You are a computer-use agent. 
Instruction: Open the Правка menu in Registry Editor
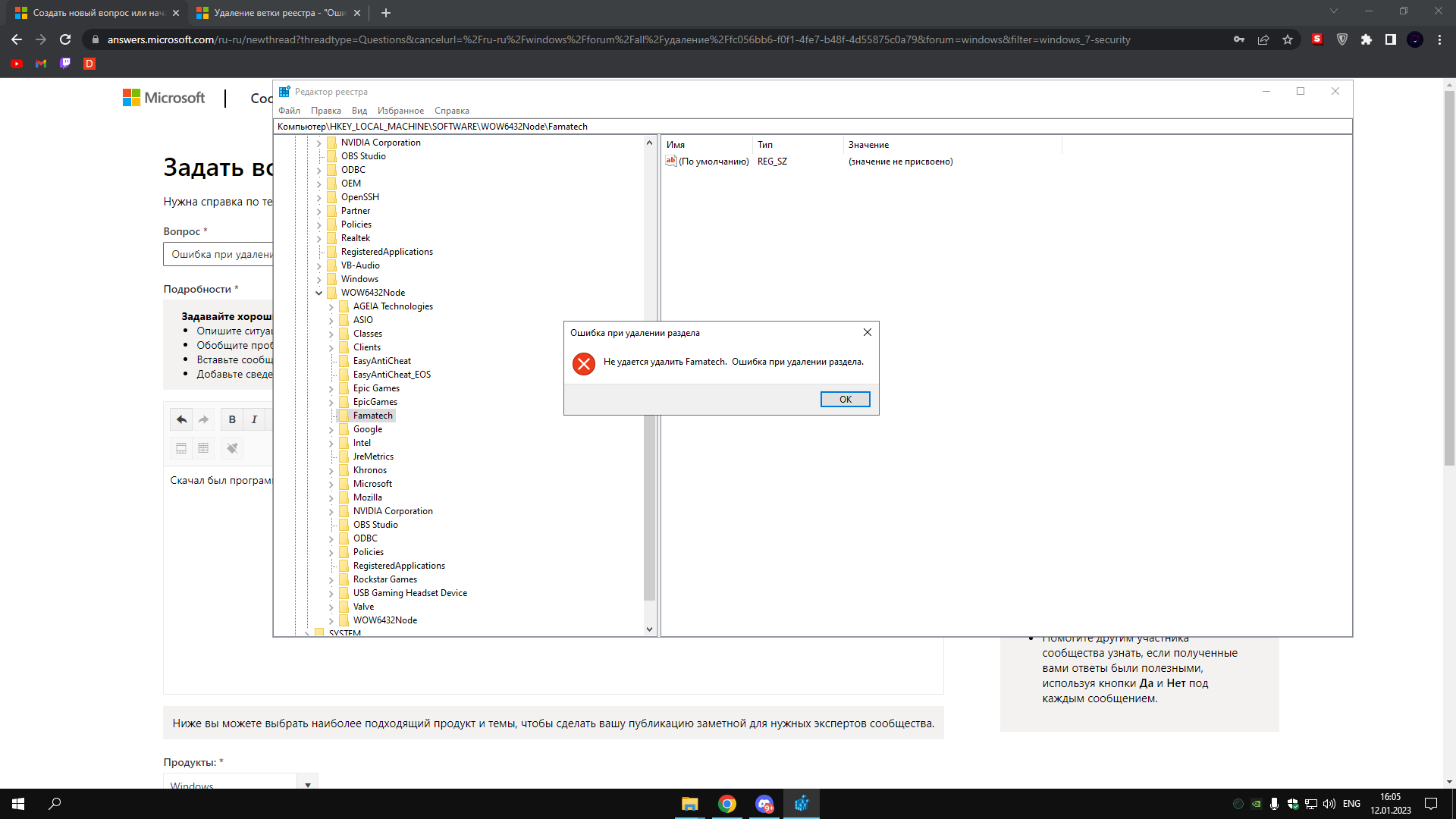tap(325, 111)
